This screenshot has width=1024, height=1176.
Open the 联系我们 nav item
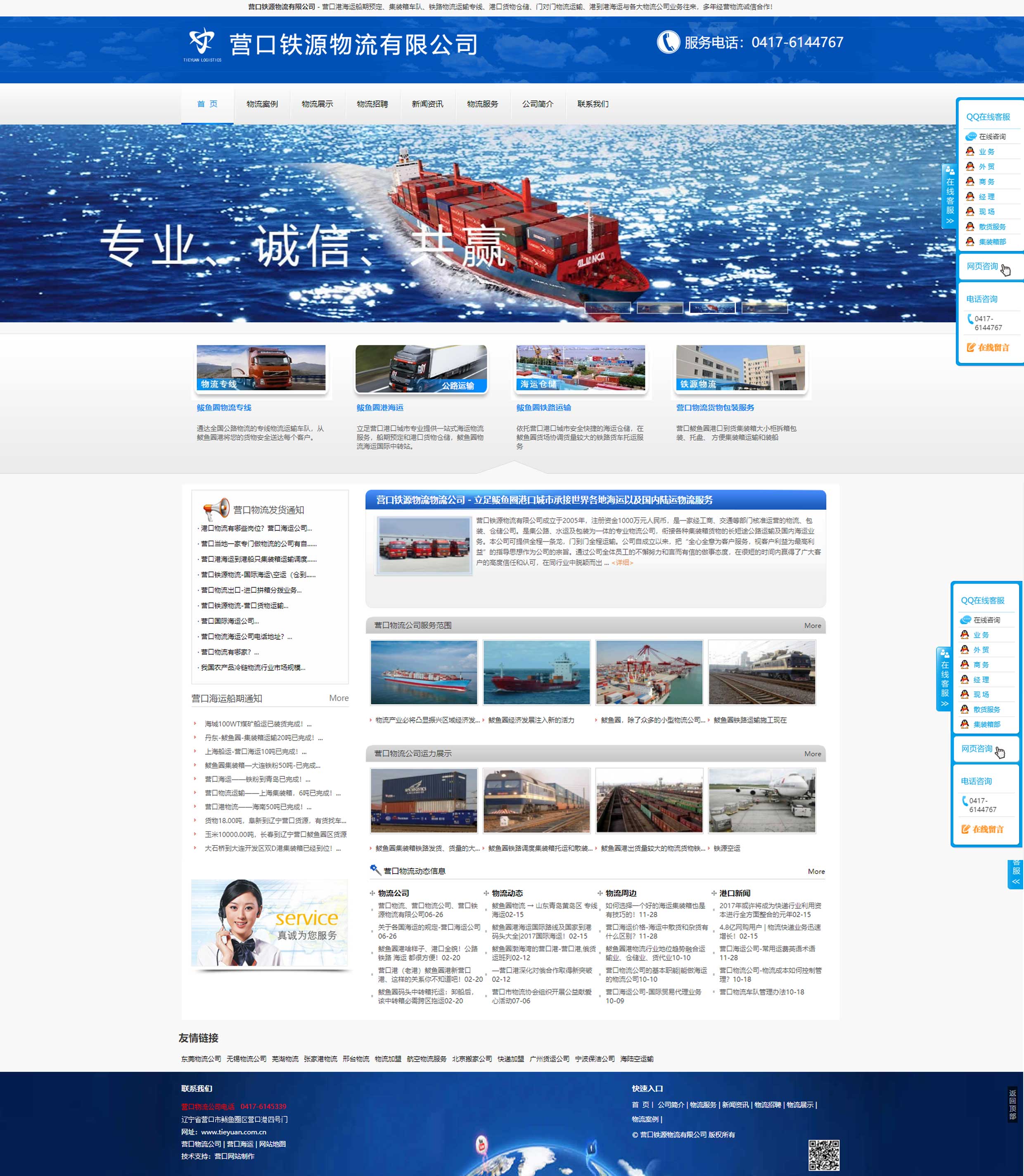pyautogui.click(x=593, y=104)
